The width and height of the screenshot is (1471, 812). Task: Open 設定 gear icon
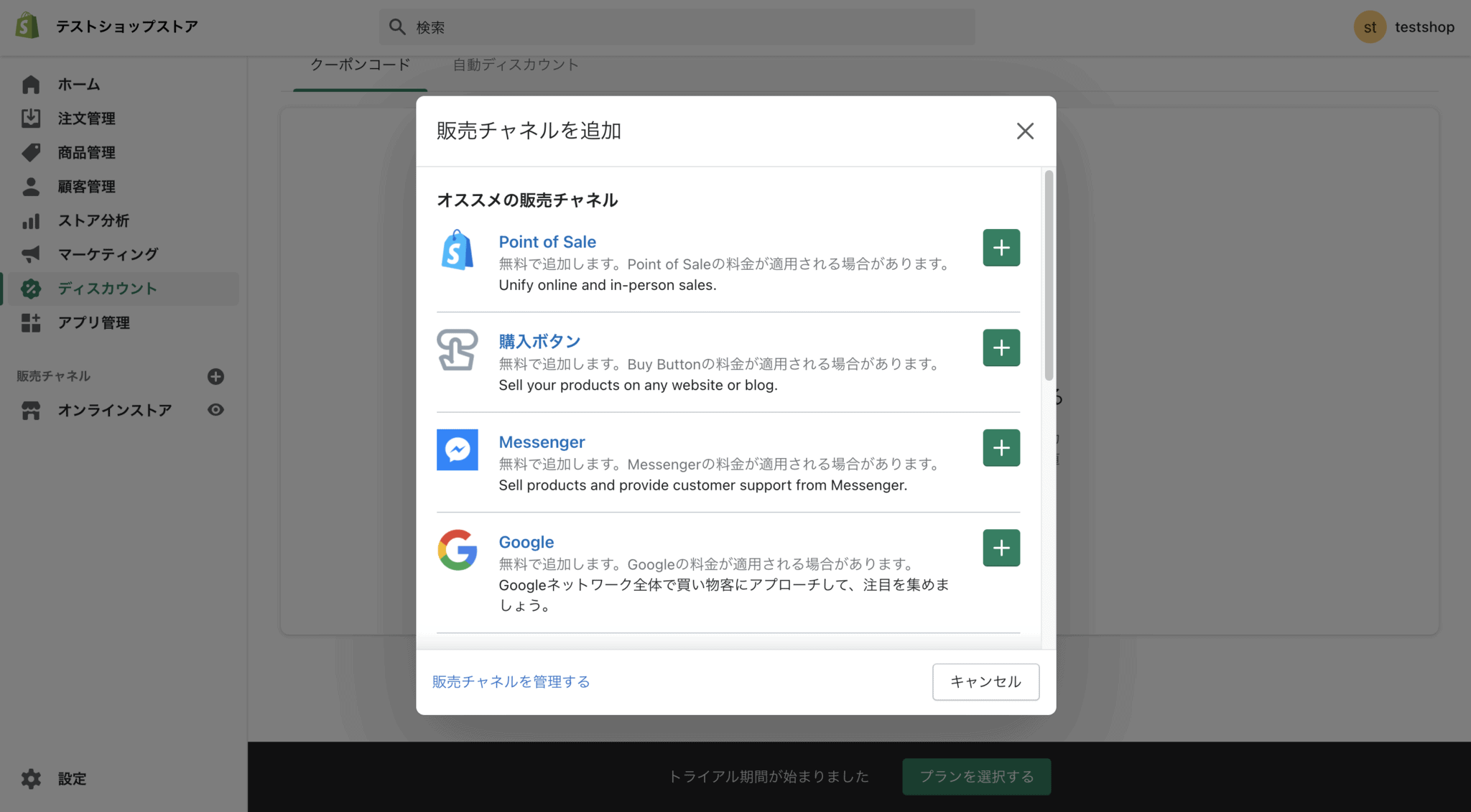click(31, 779)
